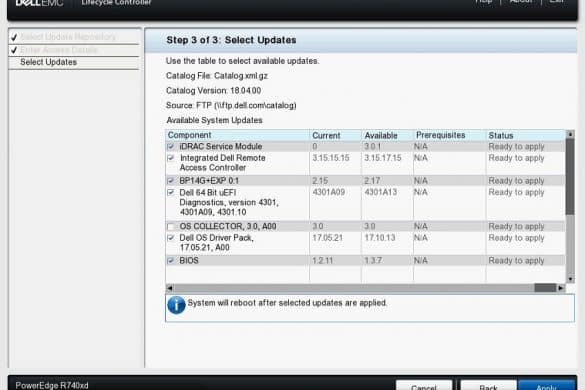Click the blue information icon

(176, 305)
